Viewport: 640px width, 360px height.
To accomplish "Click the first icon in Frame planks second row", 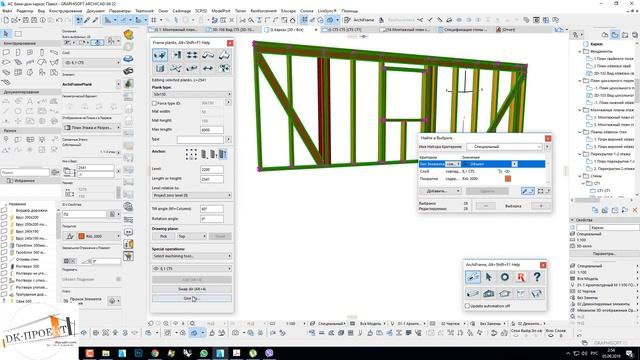I will [160, 68].
